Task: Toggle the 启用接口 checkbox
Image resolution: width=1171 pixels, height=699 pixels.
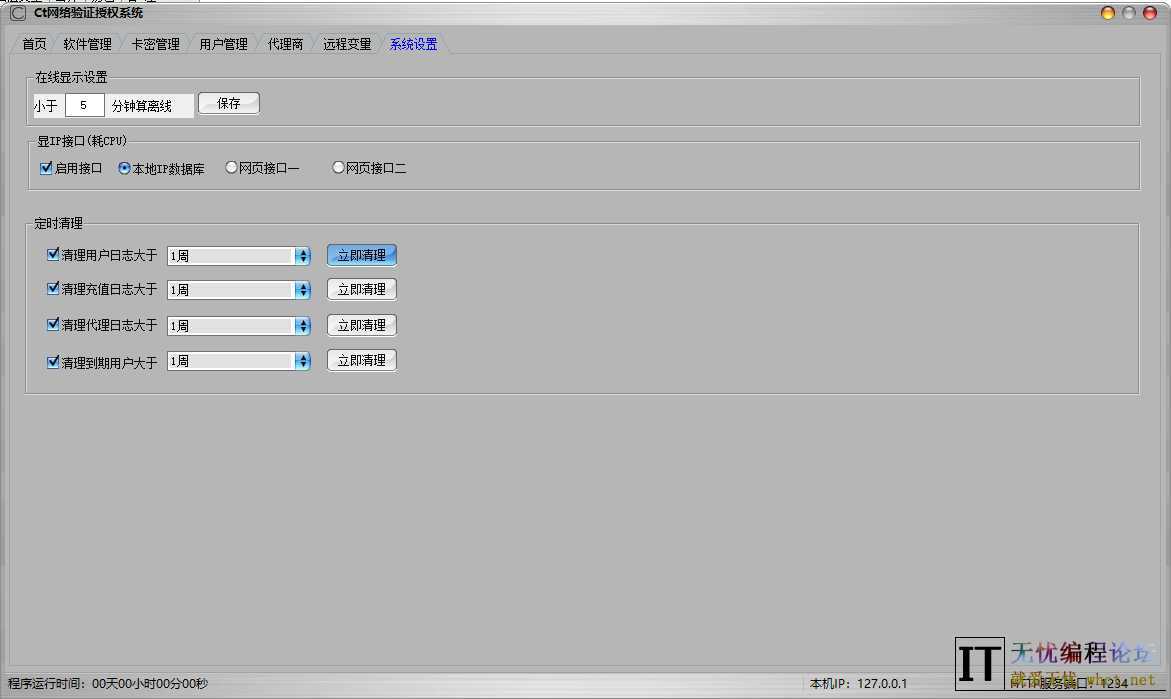Action: point(45,167)
